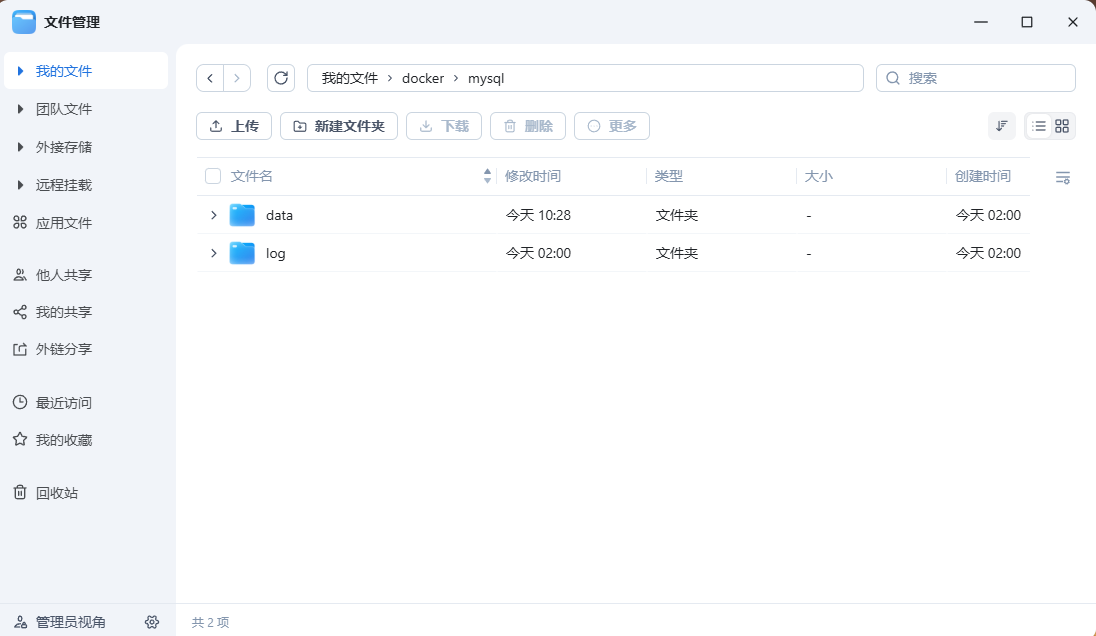Image resolution: width=1096 pixels, height=636 pixels.
Task: Switch to list view
Action: click(1040, 126)
